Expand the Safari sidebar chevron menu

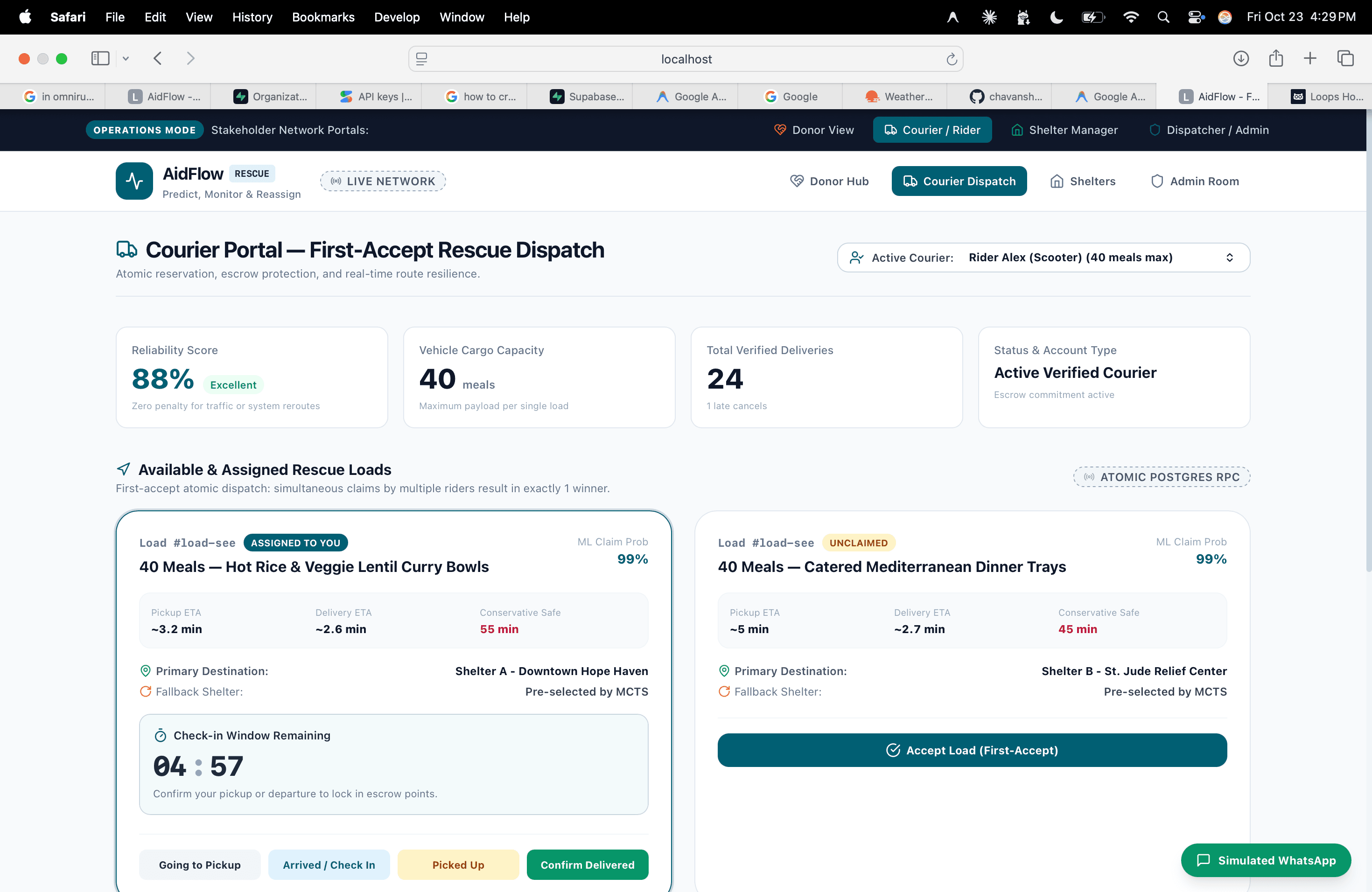126,58
